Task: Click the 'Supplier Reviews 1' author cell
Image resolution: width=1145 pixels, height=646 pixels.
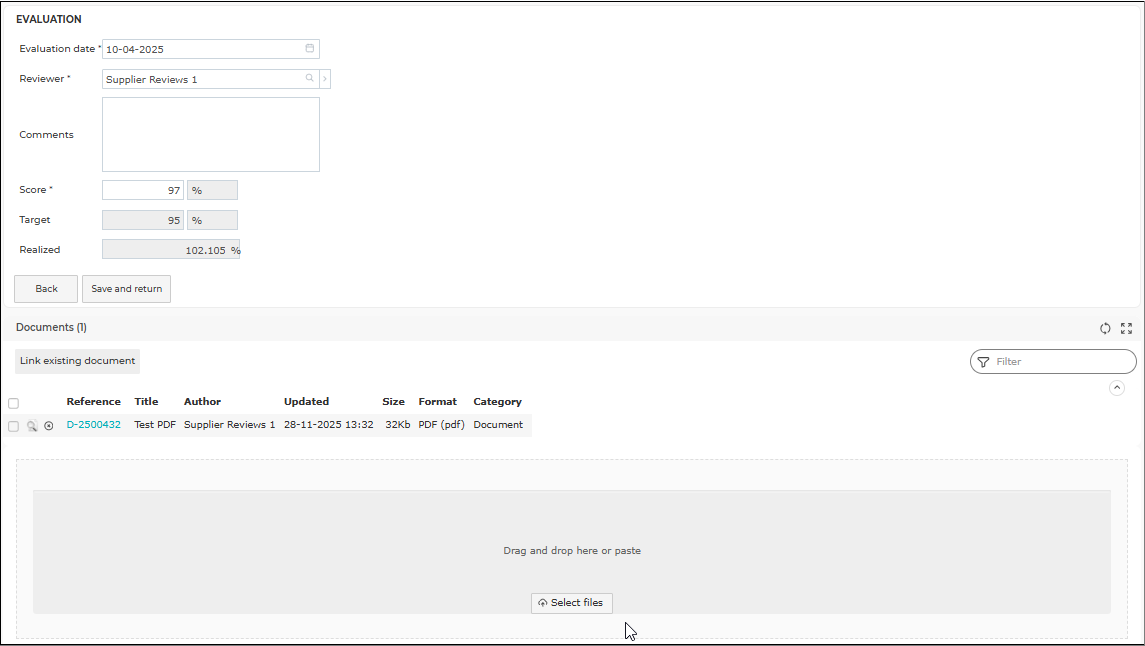Action: coord(229,425)
